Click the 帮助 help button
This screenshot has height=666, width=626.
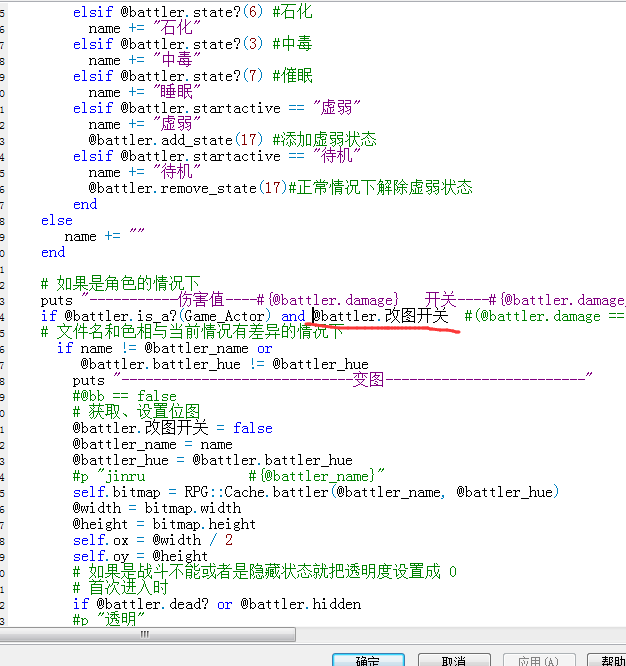(607, 660)
